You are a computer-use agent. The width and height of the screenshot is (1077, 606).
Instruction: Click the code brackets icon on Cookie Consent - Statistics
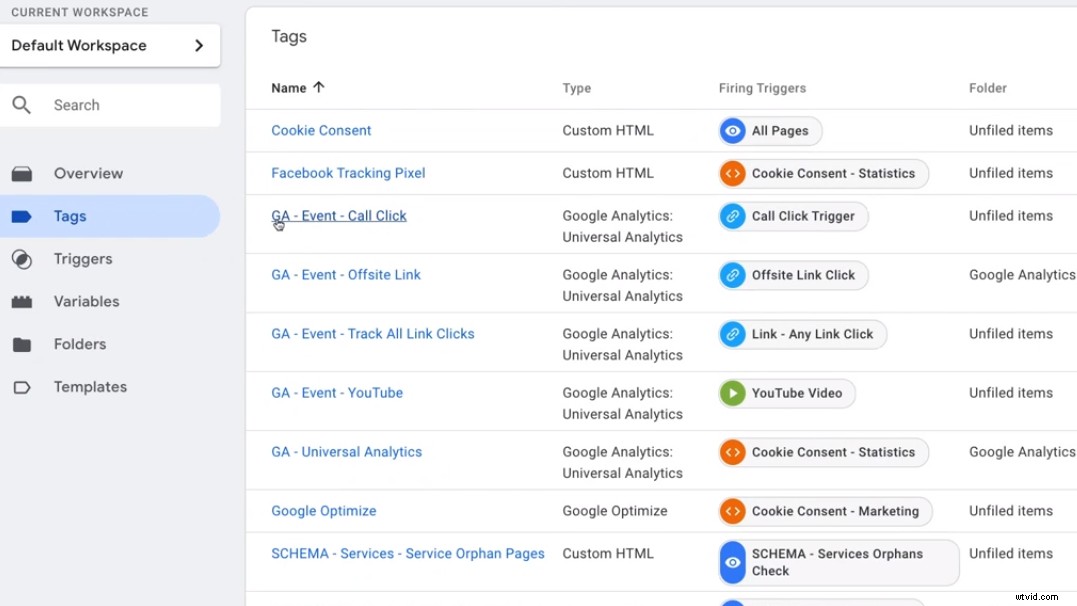pos(733,173)
